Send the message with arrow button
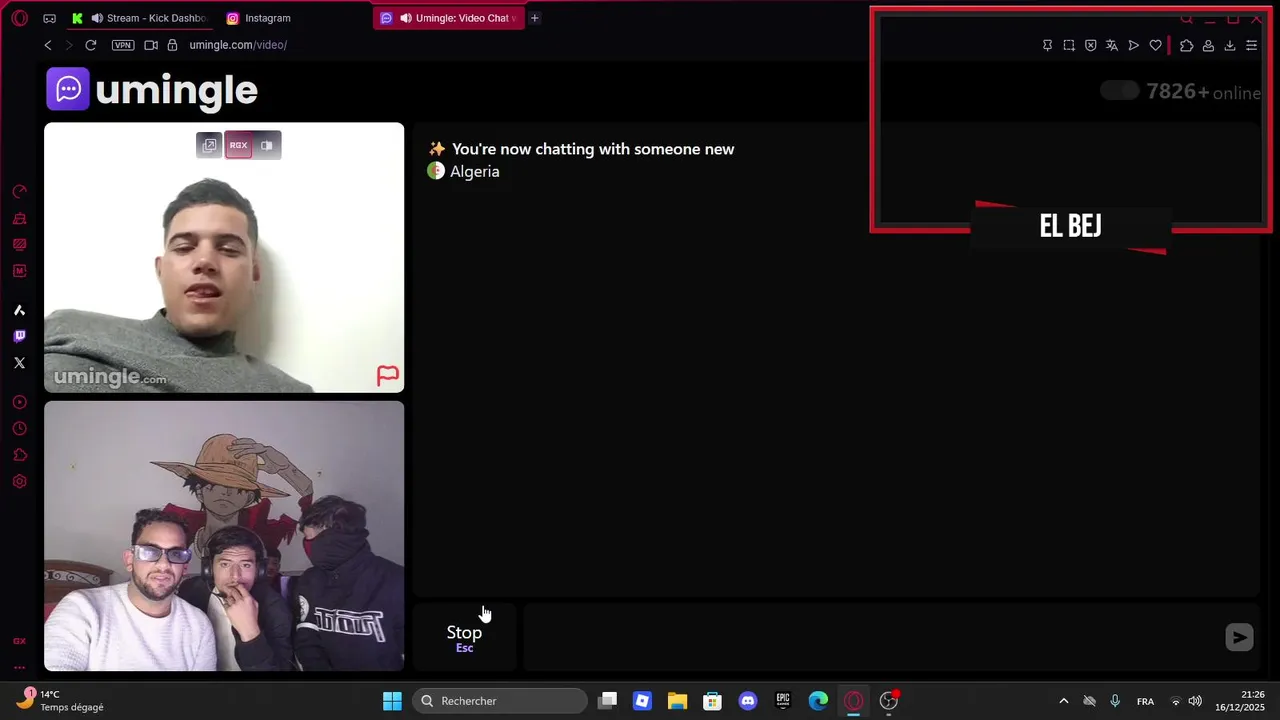Screen dimensions: 1280x720 point(1239,637)
